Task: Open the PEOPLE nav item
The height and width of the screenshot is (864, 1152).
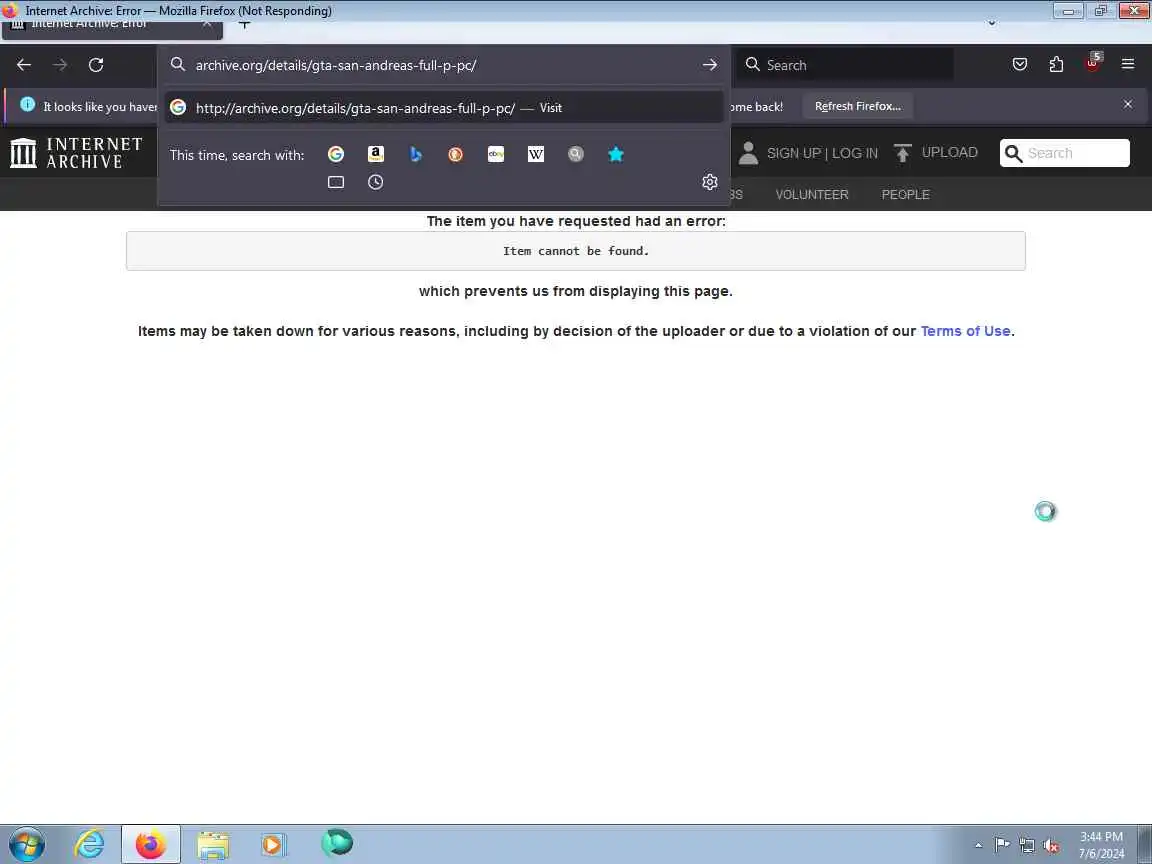Action: (905, 195)
